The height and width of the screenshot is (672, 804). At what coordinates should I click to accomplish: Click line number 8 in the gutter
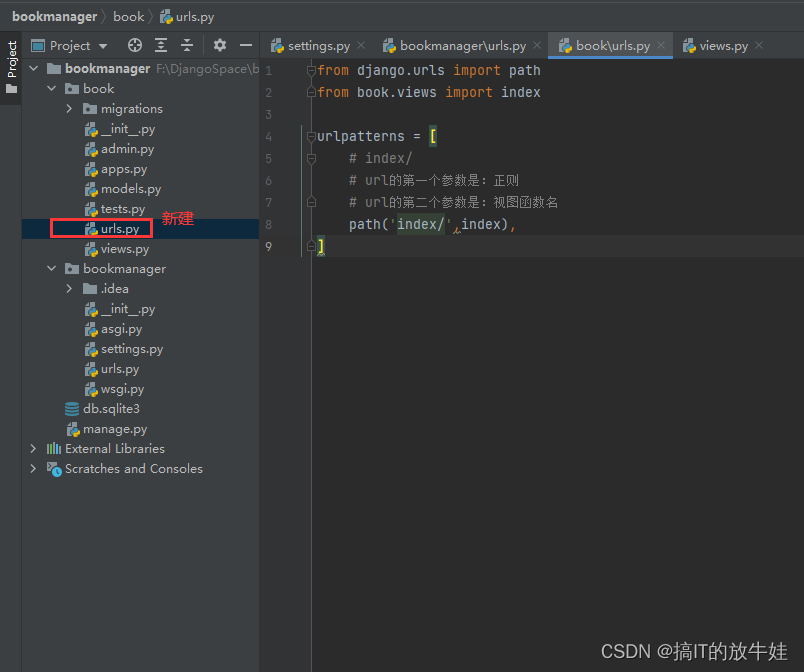pos(269,225)
